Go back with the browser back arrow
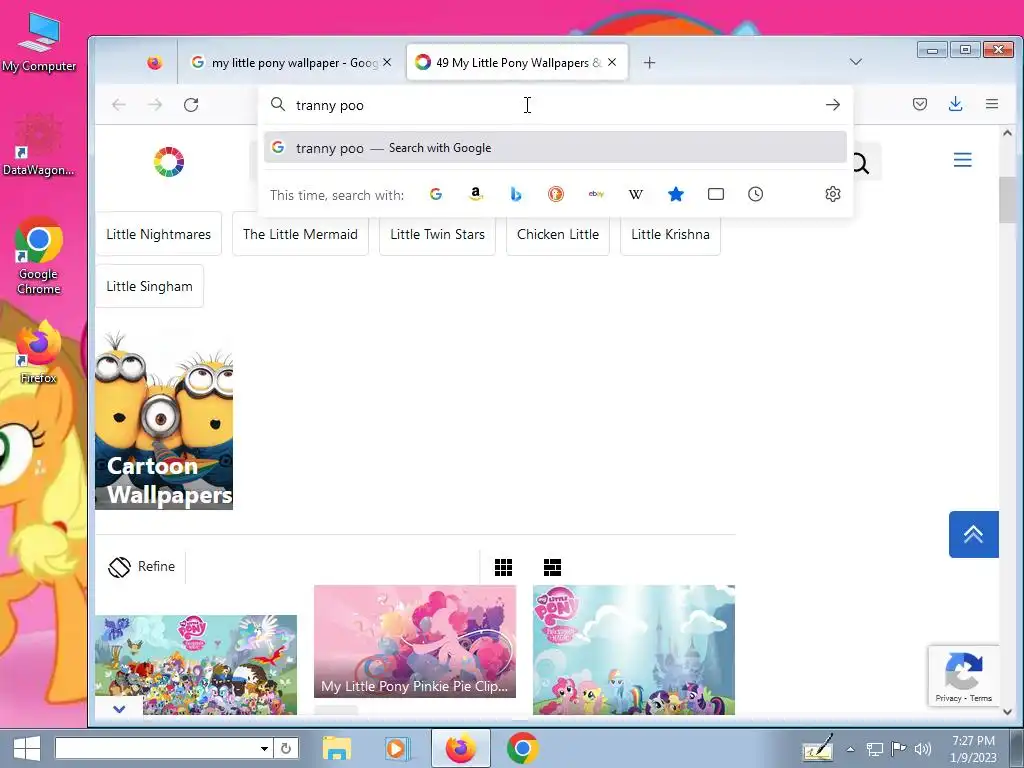Viewport: 1024px width, 768px height. [119, 104]
